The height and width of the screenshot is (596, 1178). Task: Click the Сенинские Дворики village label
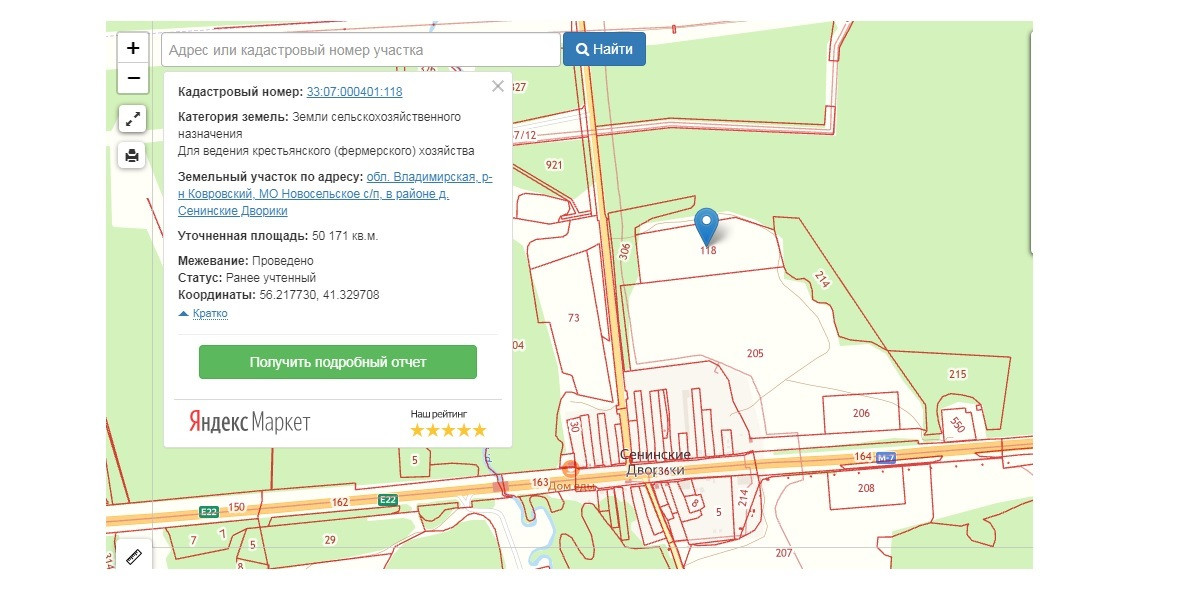[x=655, y=462]
